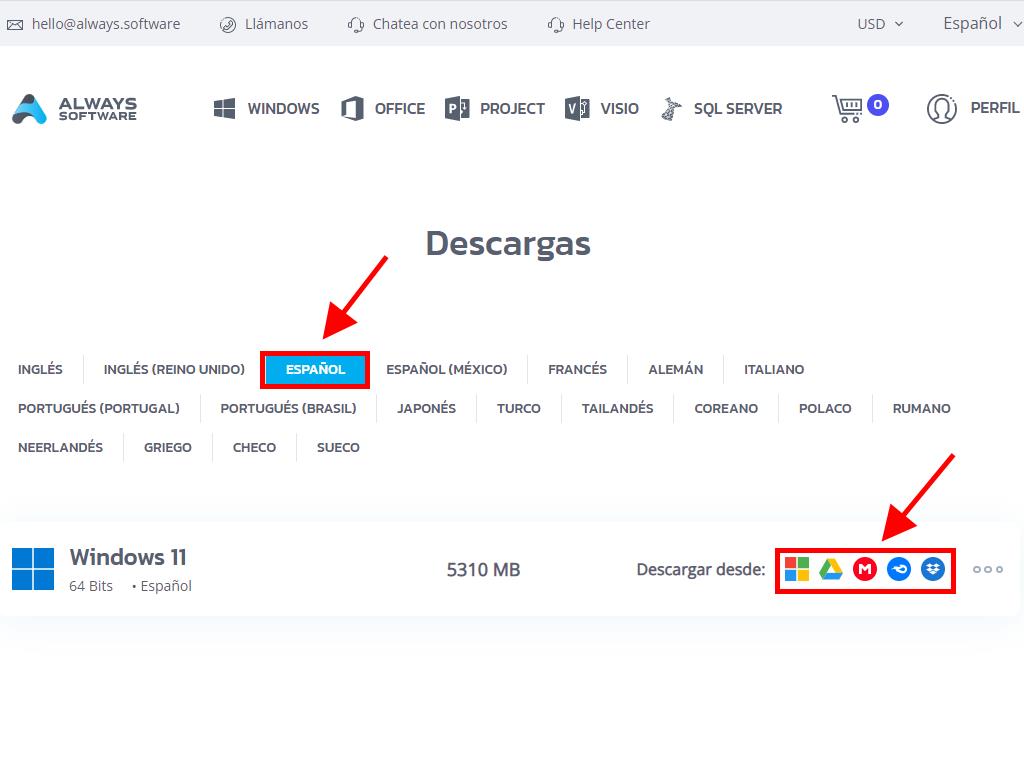Select the Español language tab
1024x768 pixels.
(315, 370)
